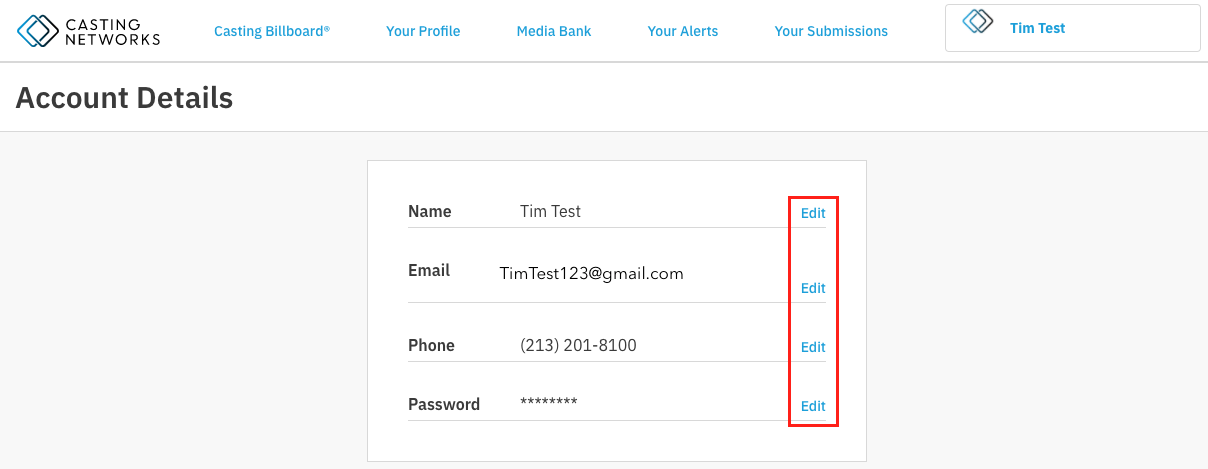The image size is (1208, 469).
Task: Change the Password via its Edit link
Action: pos(813,406)
